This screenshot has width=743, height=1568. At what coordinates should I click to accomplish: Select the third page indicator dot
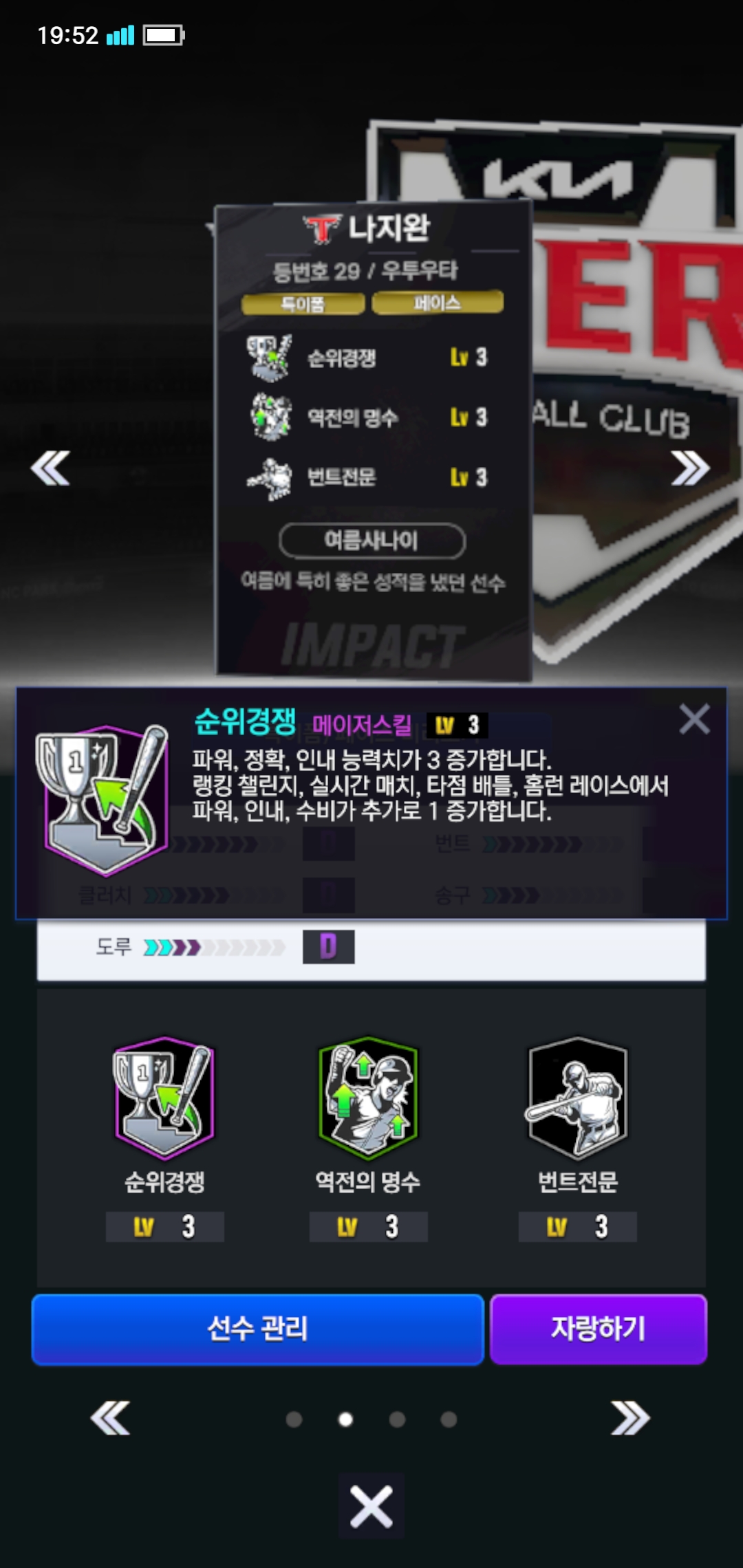tap(397, 1419)
